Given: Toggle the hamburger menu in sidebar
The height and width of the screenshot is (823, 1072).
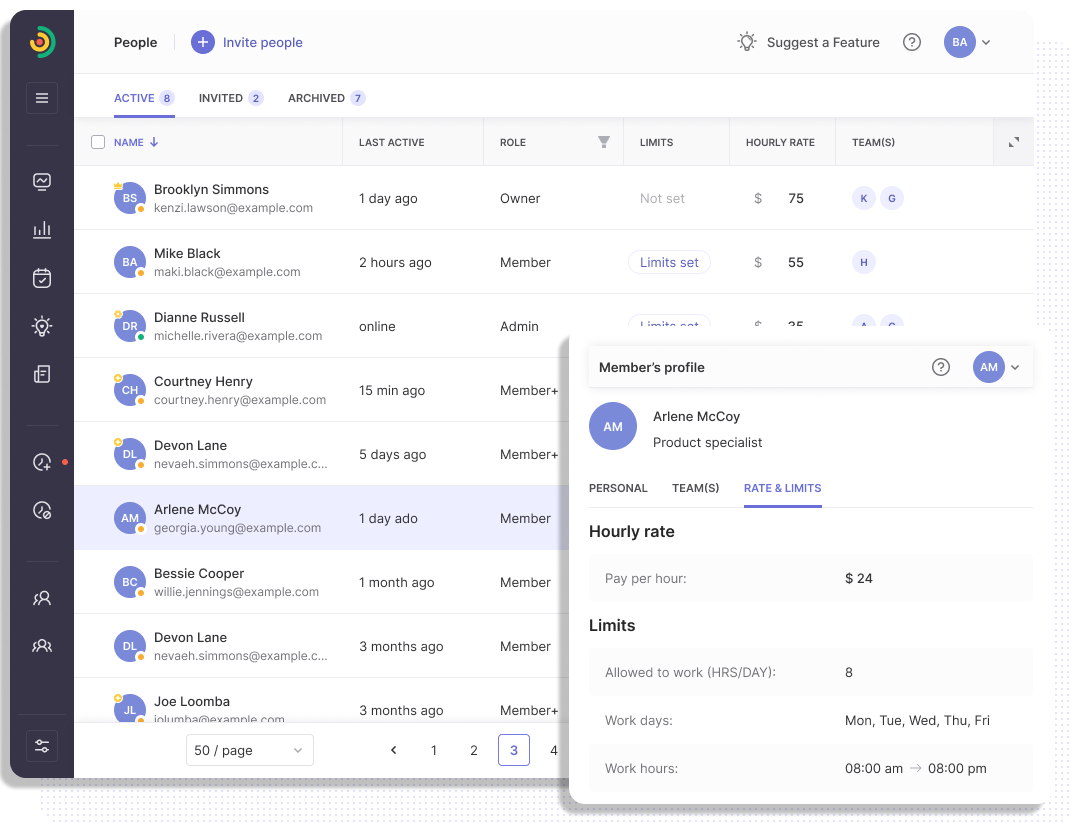Looking at the screenshot, I should click(42, 98).
